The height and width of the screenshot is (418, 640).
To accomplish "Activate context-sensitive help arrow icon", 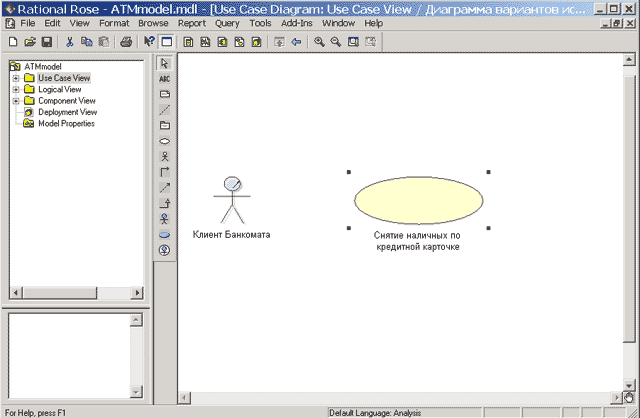I will click(x=149, y=42).
